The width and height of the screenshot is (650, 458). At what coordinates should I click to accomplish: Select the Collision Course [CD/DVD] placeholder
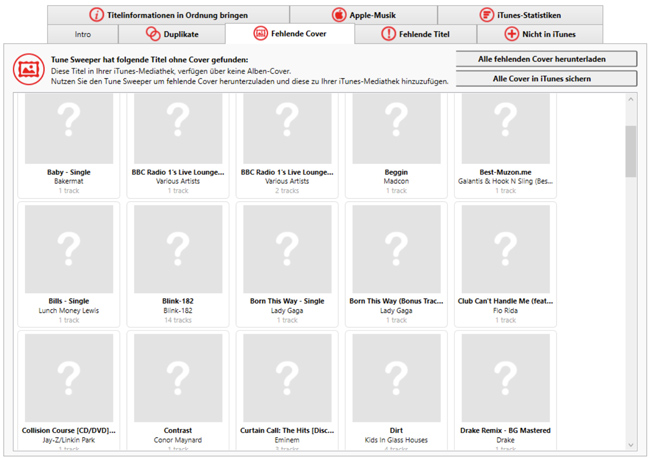point(69,378)
